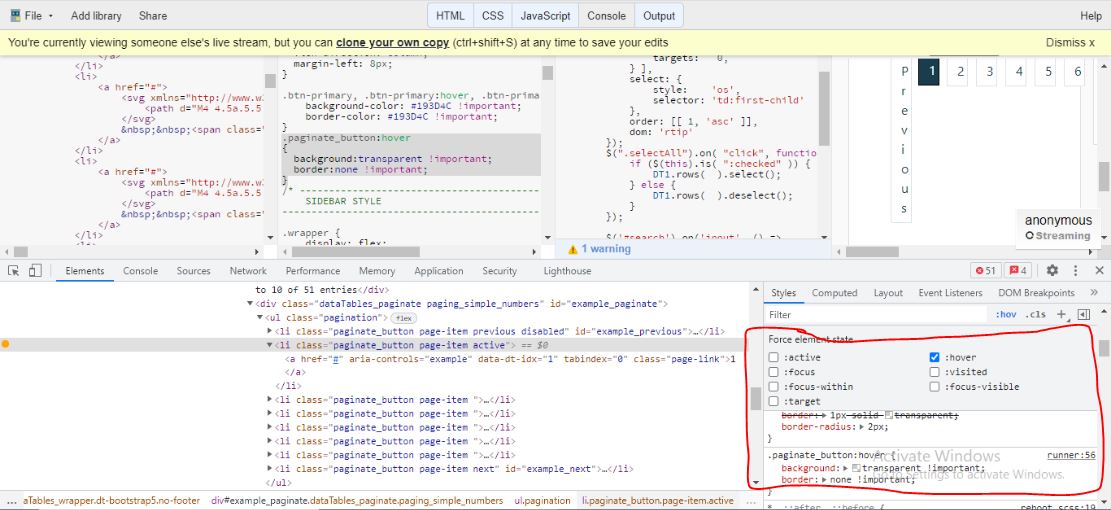Show more Styles pane tabs with chevron
This screenshot has width=1111, height=510.
coord(1093,293)
